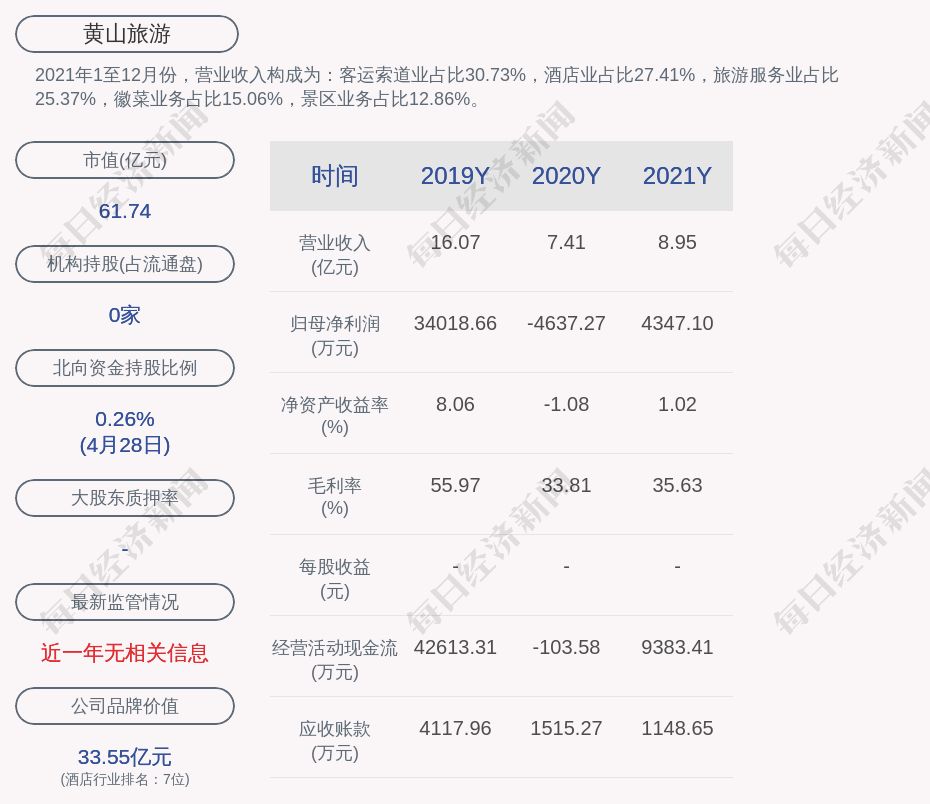The width and height of the screenshot is (930, 804).
Task: Select gross margin 55.97
Action: [x=455, y=486]
